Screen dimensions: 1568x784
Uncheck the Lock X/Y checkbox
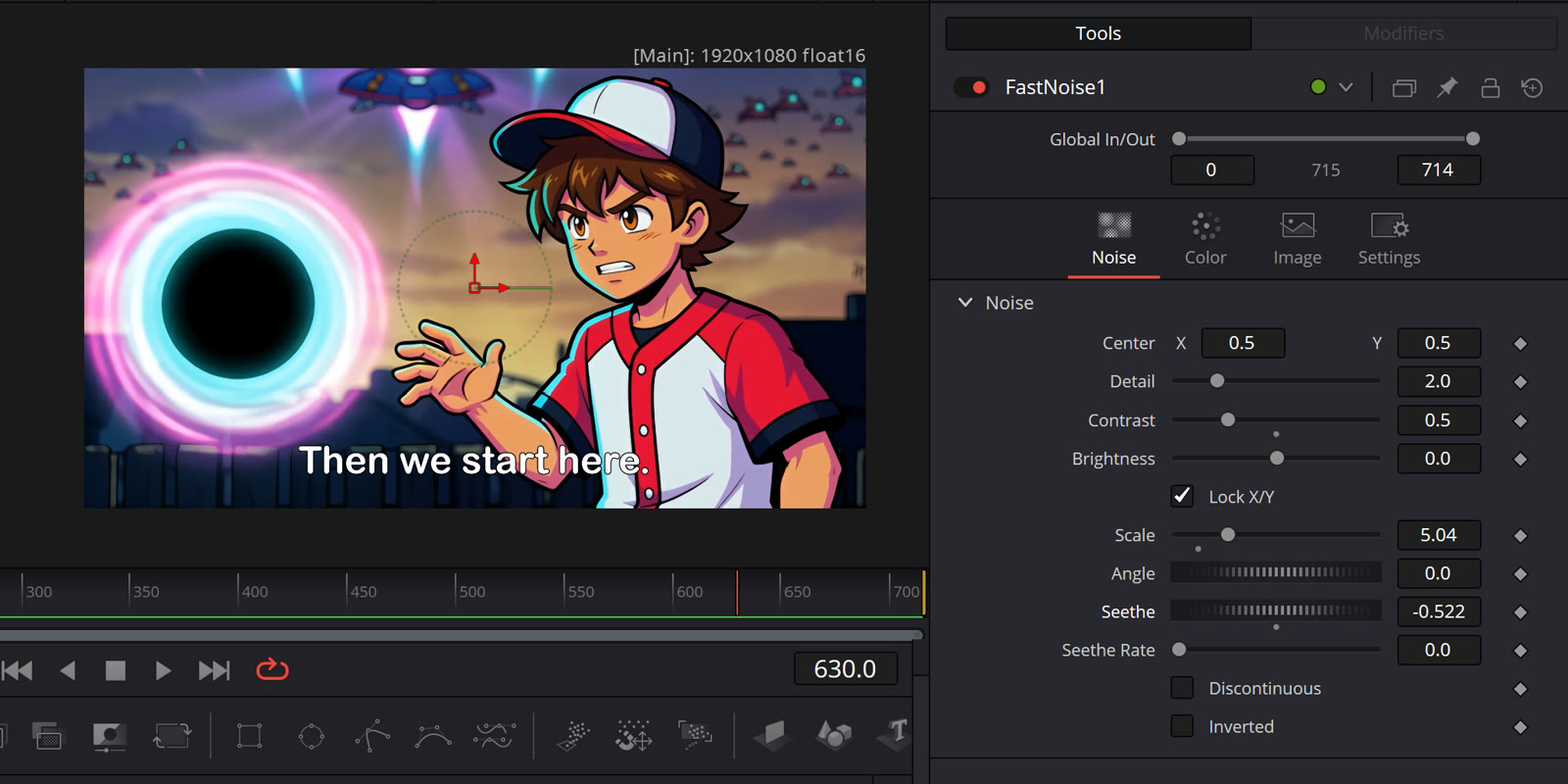click(1182, 496)
